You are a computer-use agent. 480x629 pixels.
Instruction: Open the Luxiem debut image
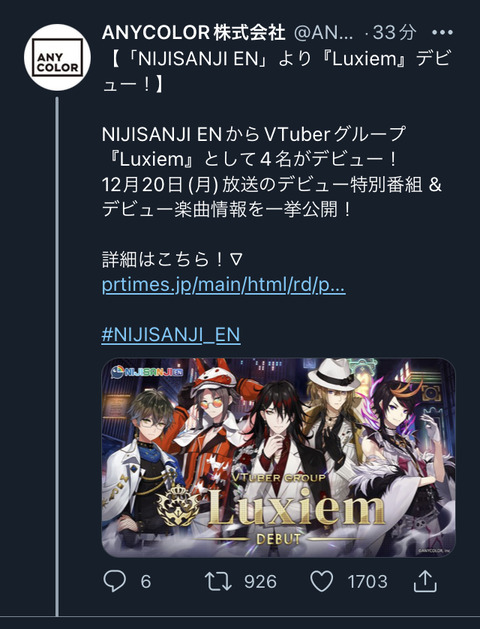(x=279, y=457)
